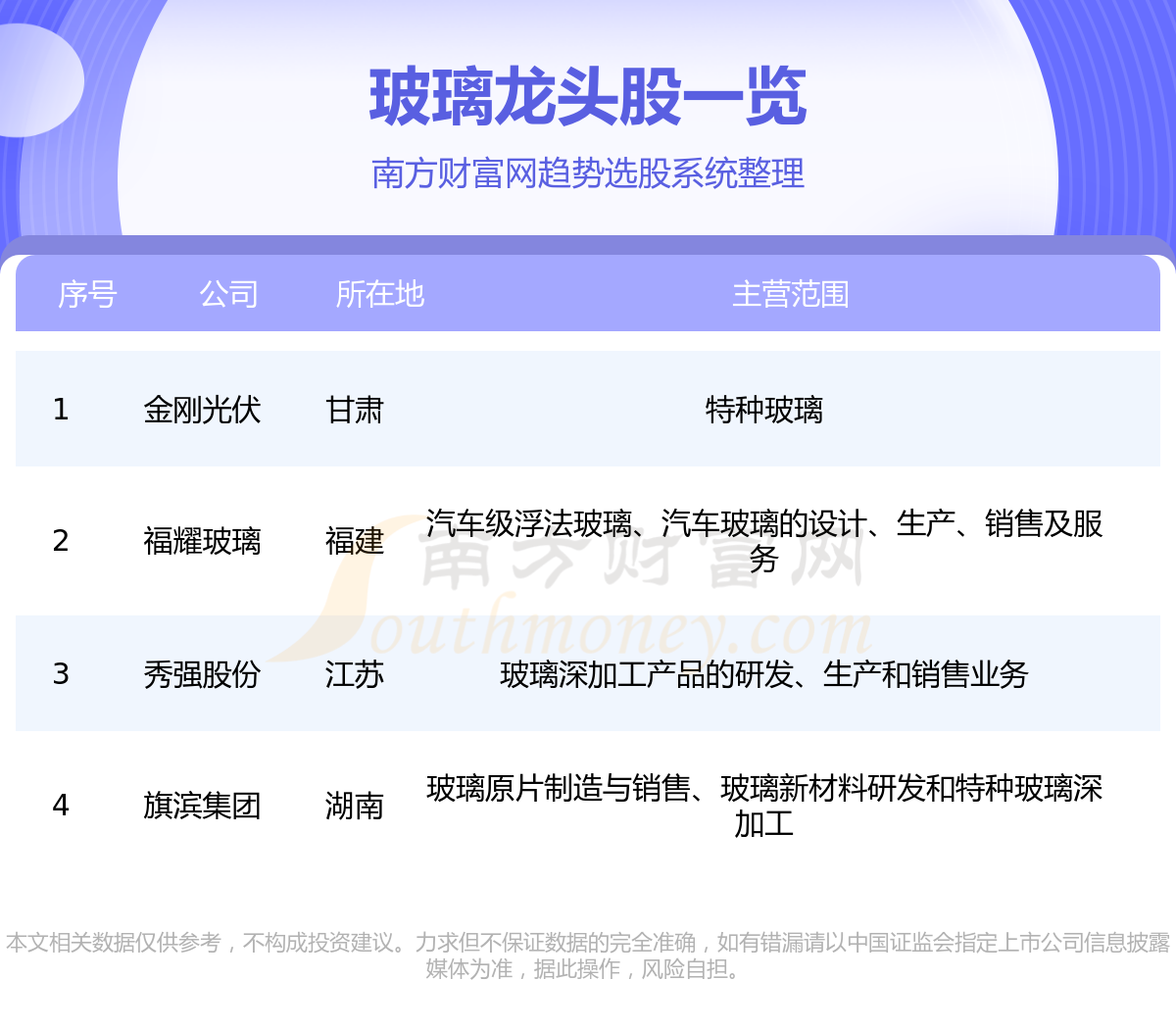Viewport: 1176px width, 1029px height.
Task: Click the title 玻璃龙头股一览
Action: [588, 98]
